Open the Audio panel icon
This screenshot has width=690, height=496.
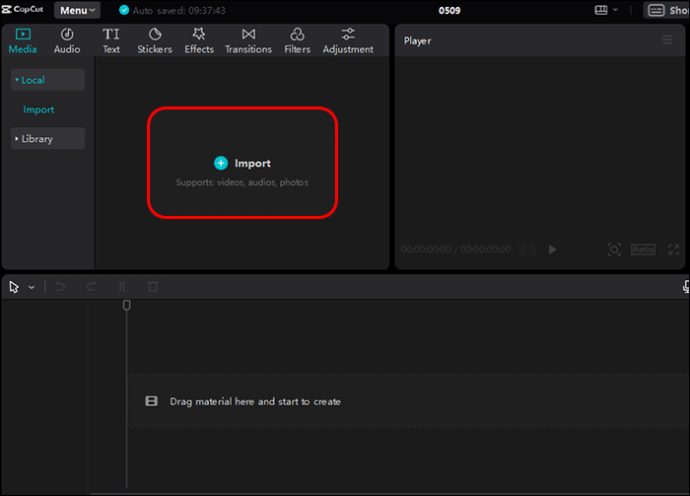click(x=67, y=34)
